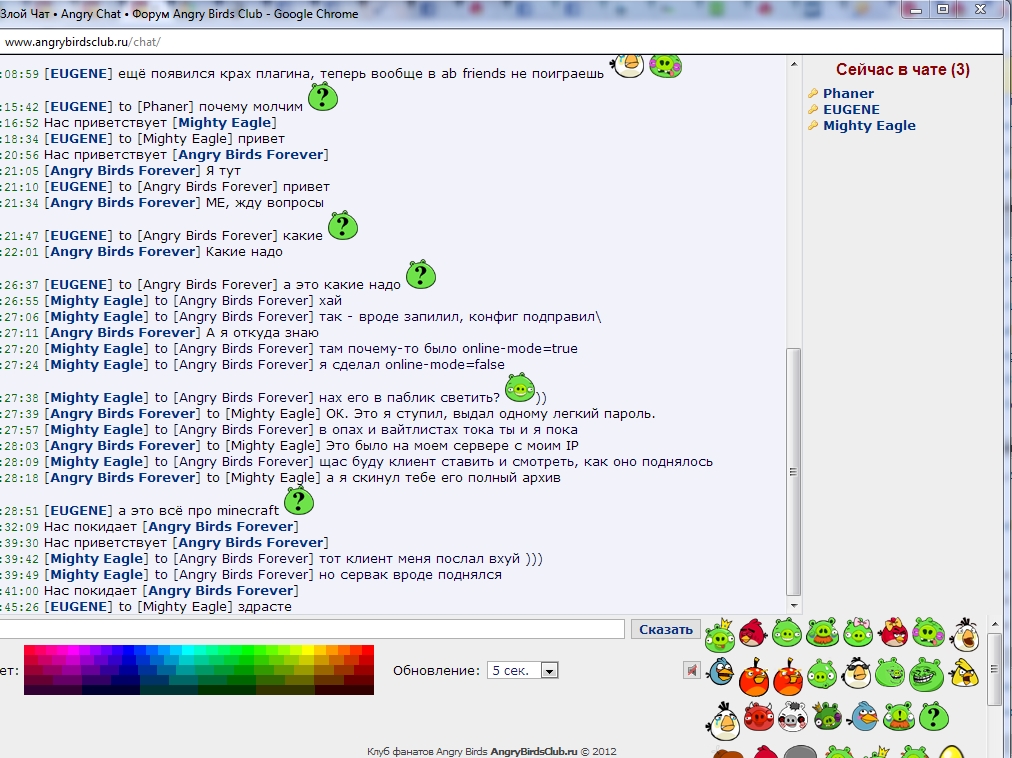This screenshot has height=758, width=1012.
Task: Insert the question mark pig from emoticon panel
Action: [x=933, y=717]
